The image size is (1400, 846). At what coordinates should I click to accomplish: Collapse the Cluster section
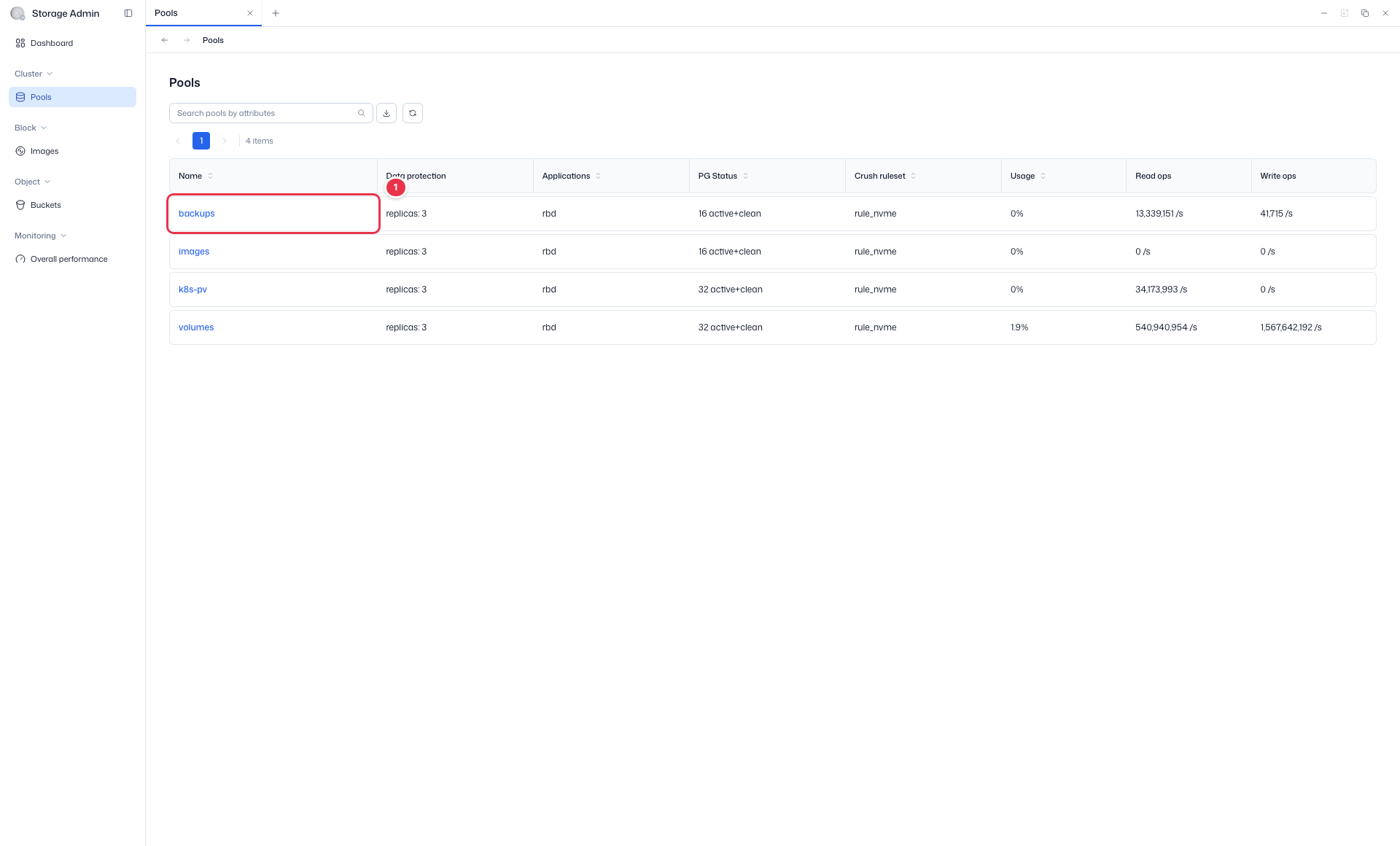click(x=34, y=74)
